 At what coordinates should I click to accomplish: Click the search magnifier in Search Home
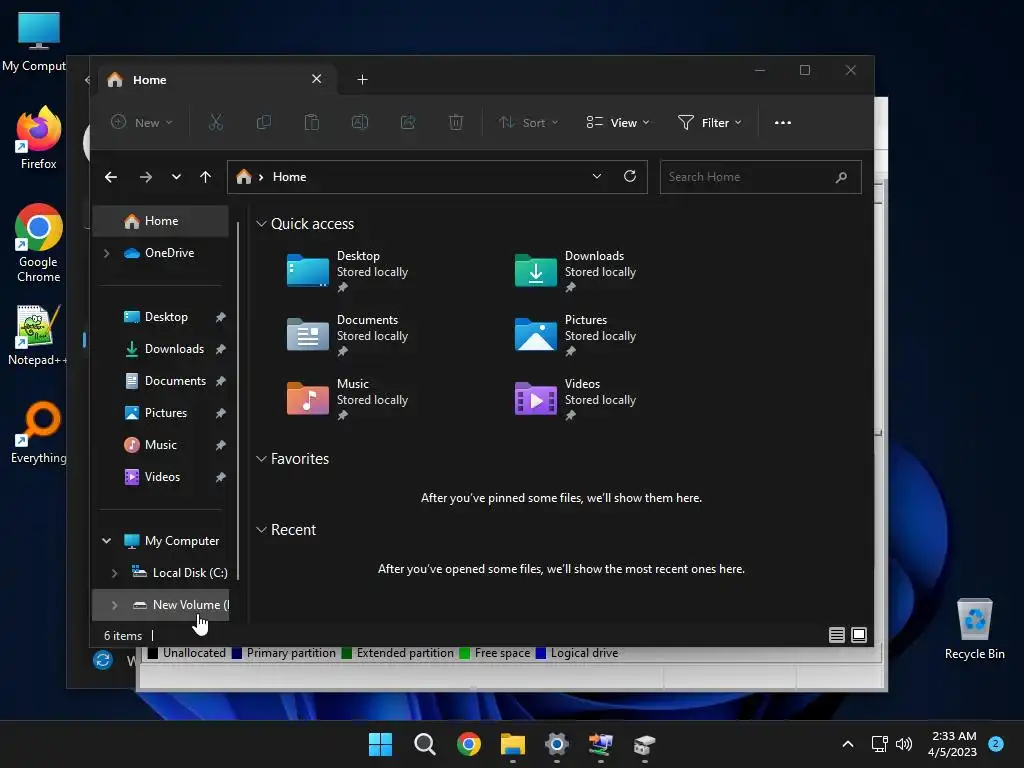[x=841, y=177]
